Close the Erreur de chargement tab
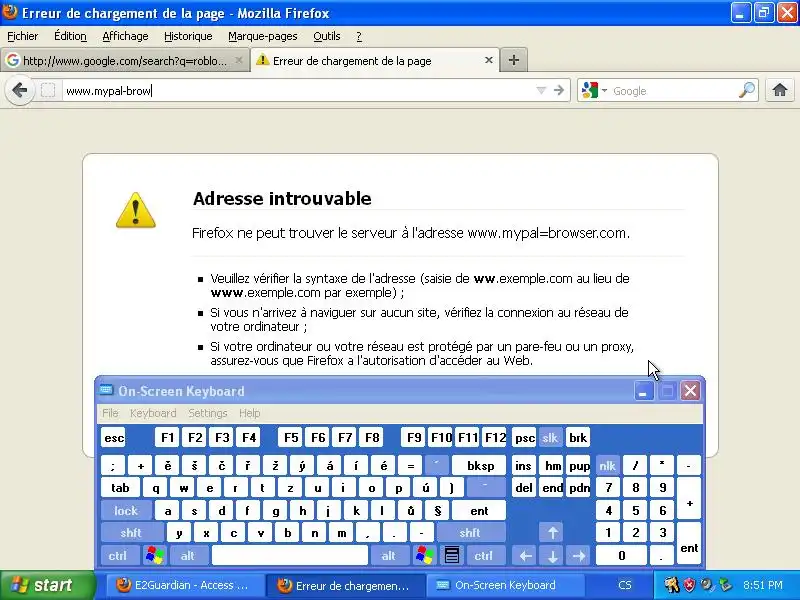 488,60
